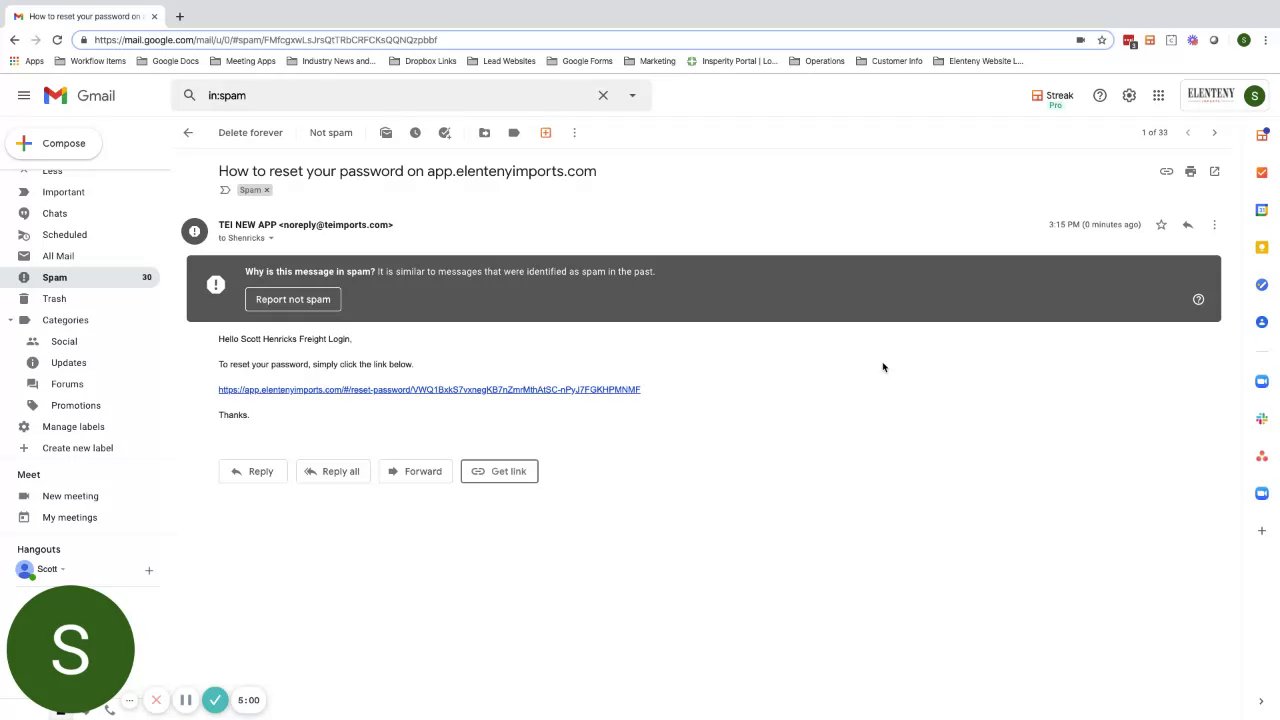Open My meetings
The image size is (1280, 720).
[x=69, y=517]
